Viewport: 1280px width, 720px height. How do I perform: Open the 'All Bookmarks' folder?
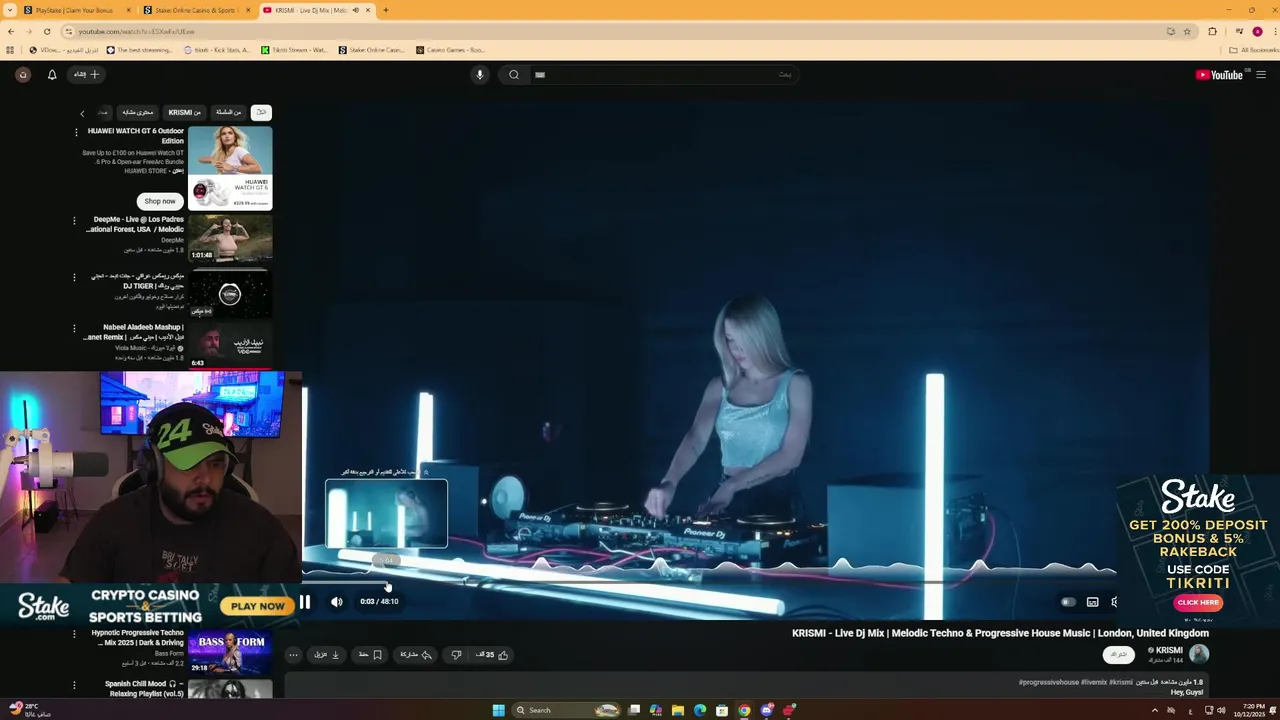[1254, 50]
